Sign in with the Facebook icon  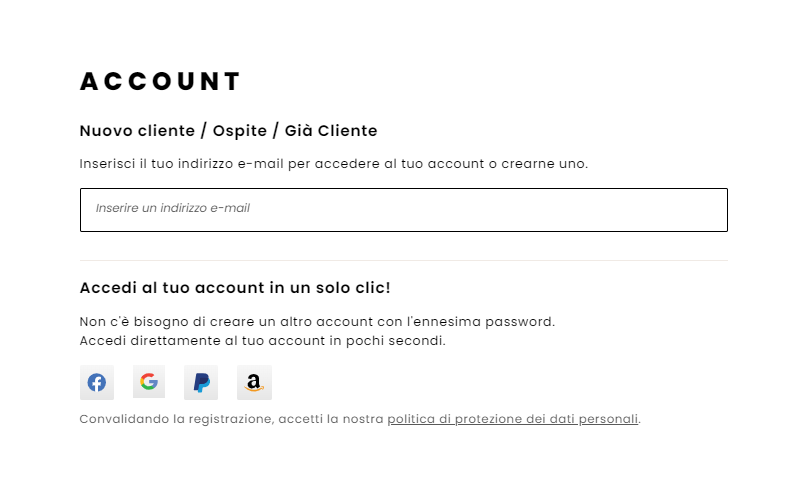click(x=97, y=382)
